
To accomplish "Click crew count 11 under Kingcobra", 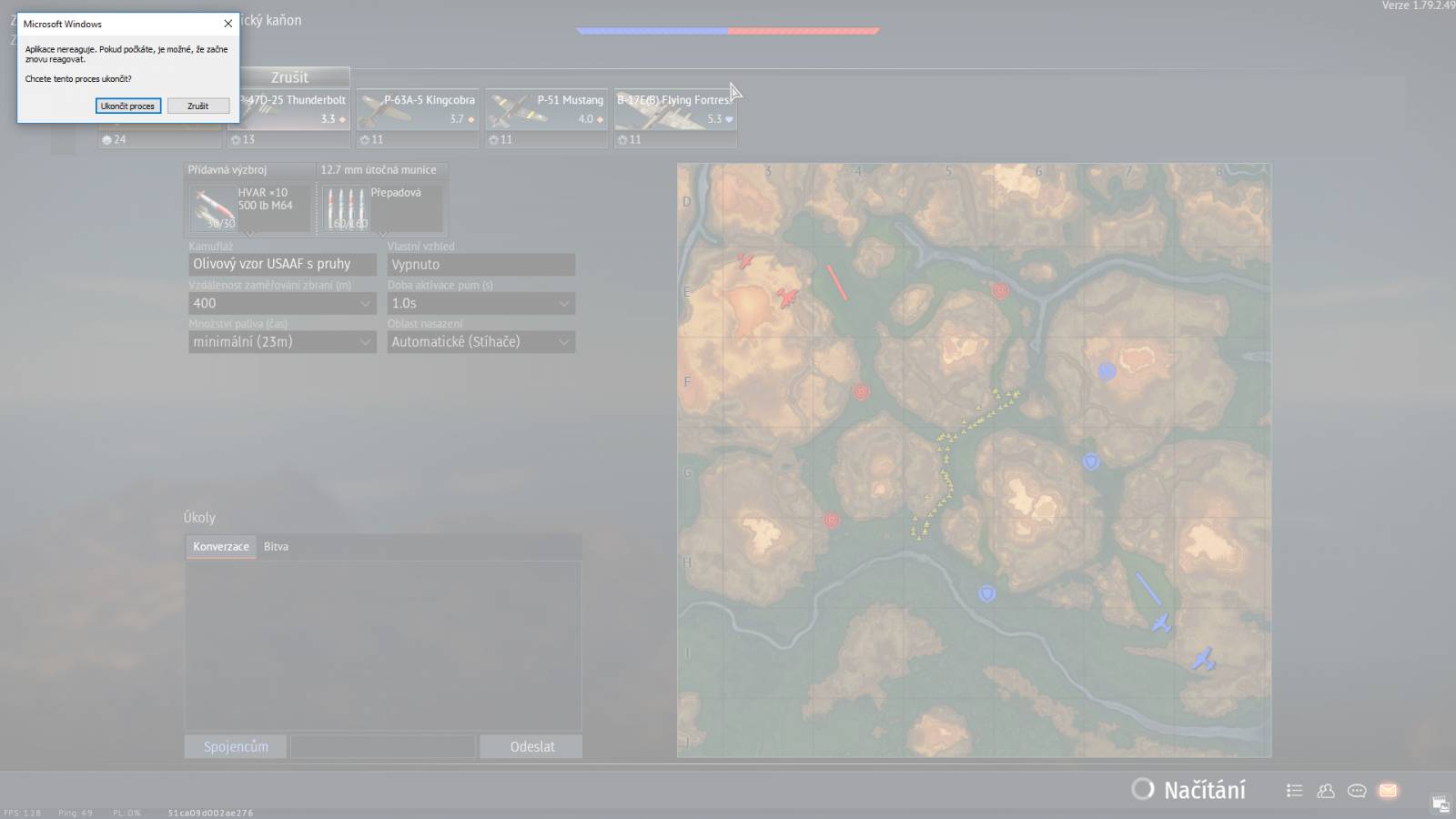I will click(x=371, y=139).
